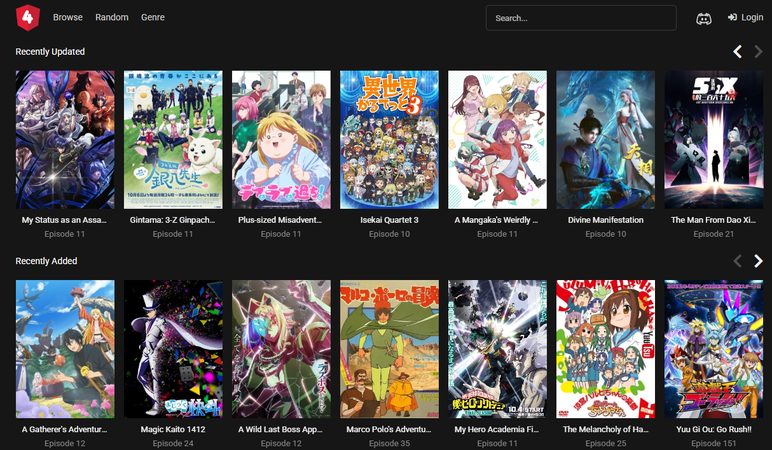Image resolution: width=772 pixels, height=450 pixels.
Task: Open Plus-sized Misadventures poster
Action: (x=281, y=140)
